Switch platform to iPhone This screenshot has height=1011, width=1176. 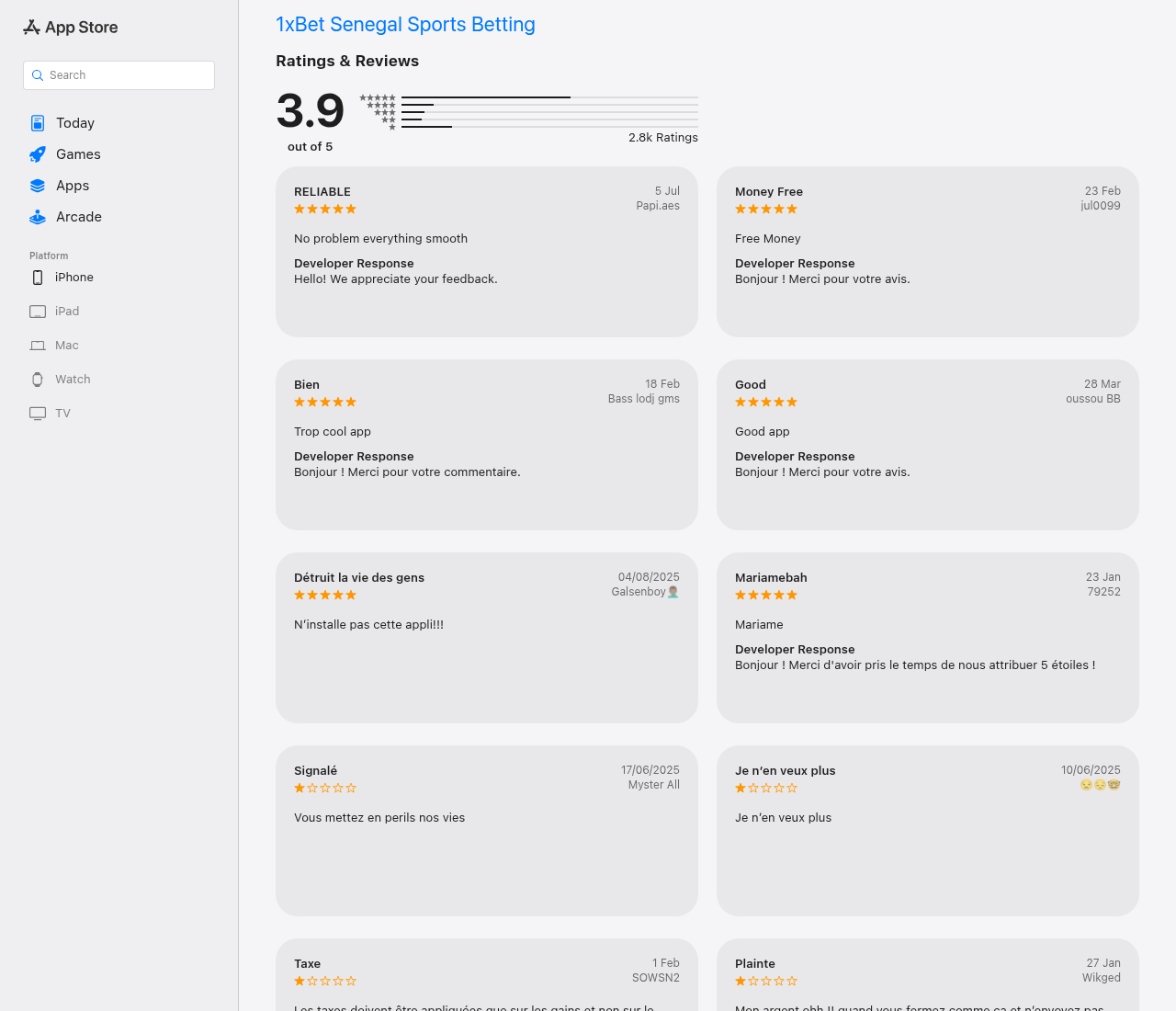74,278
